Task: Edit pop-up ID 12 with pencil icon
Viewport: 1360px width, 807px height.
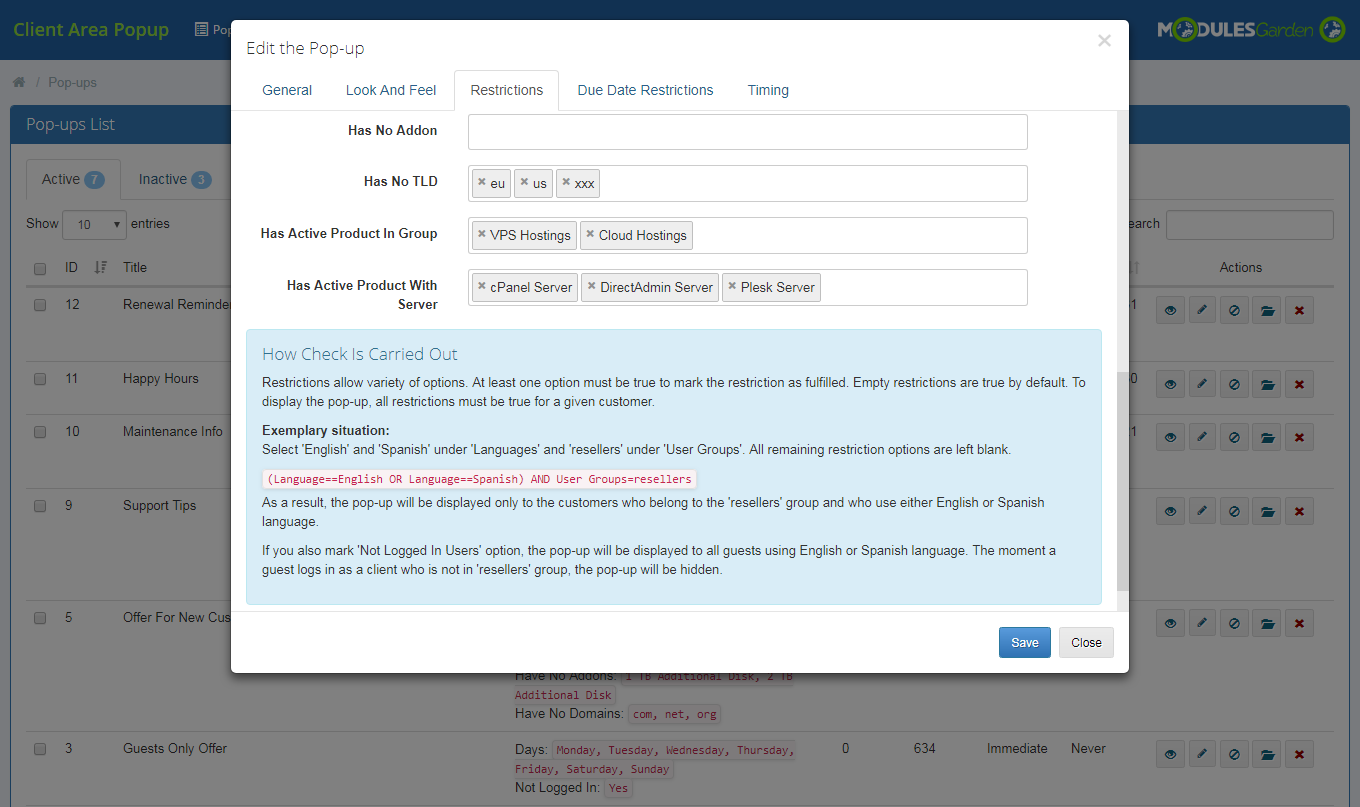Action: [x=1202, y=310]
